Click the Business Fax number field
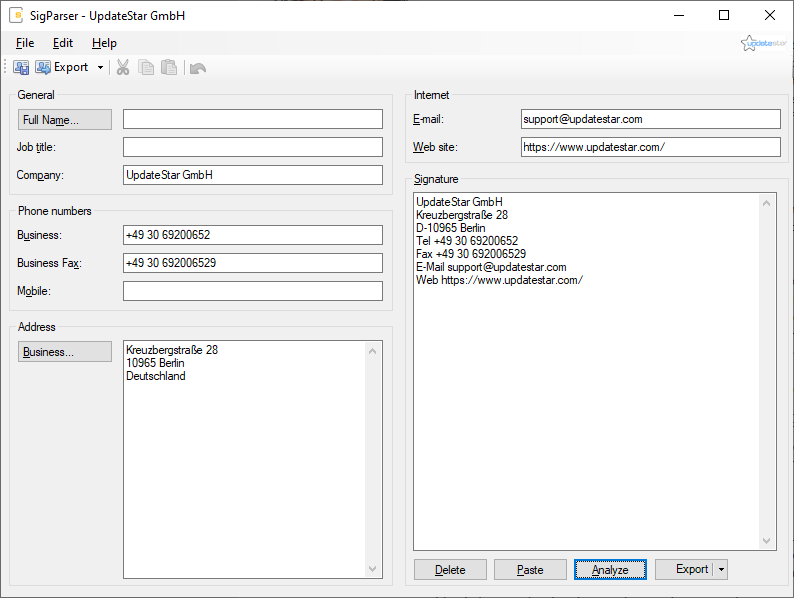Viewport: 794px width, 598px height. tap(253, 263)
